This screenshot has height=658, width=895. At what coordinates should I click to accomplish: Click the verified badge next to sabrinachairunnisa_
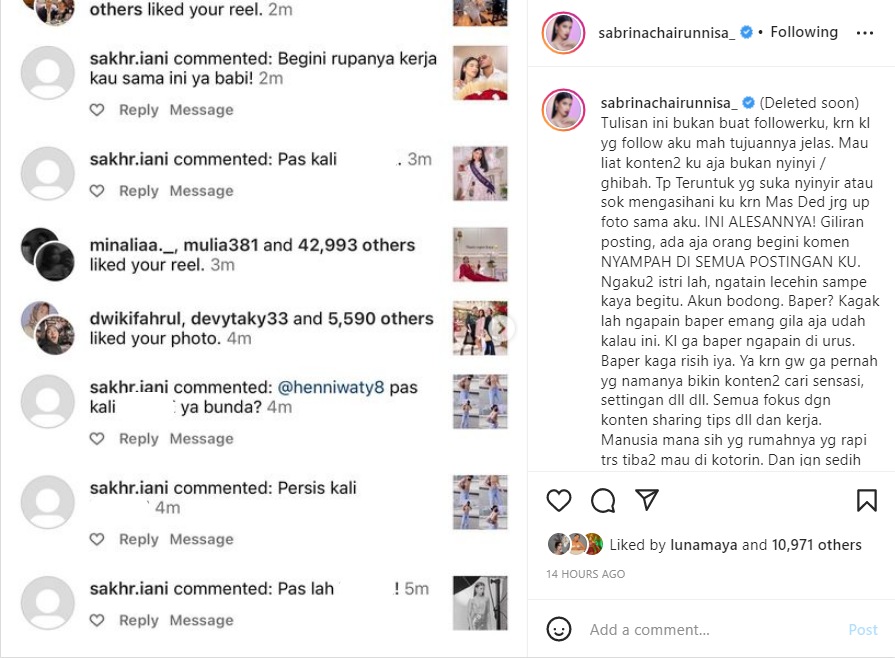[744, 32]
